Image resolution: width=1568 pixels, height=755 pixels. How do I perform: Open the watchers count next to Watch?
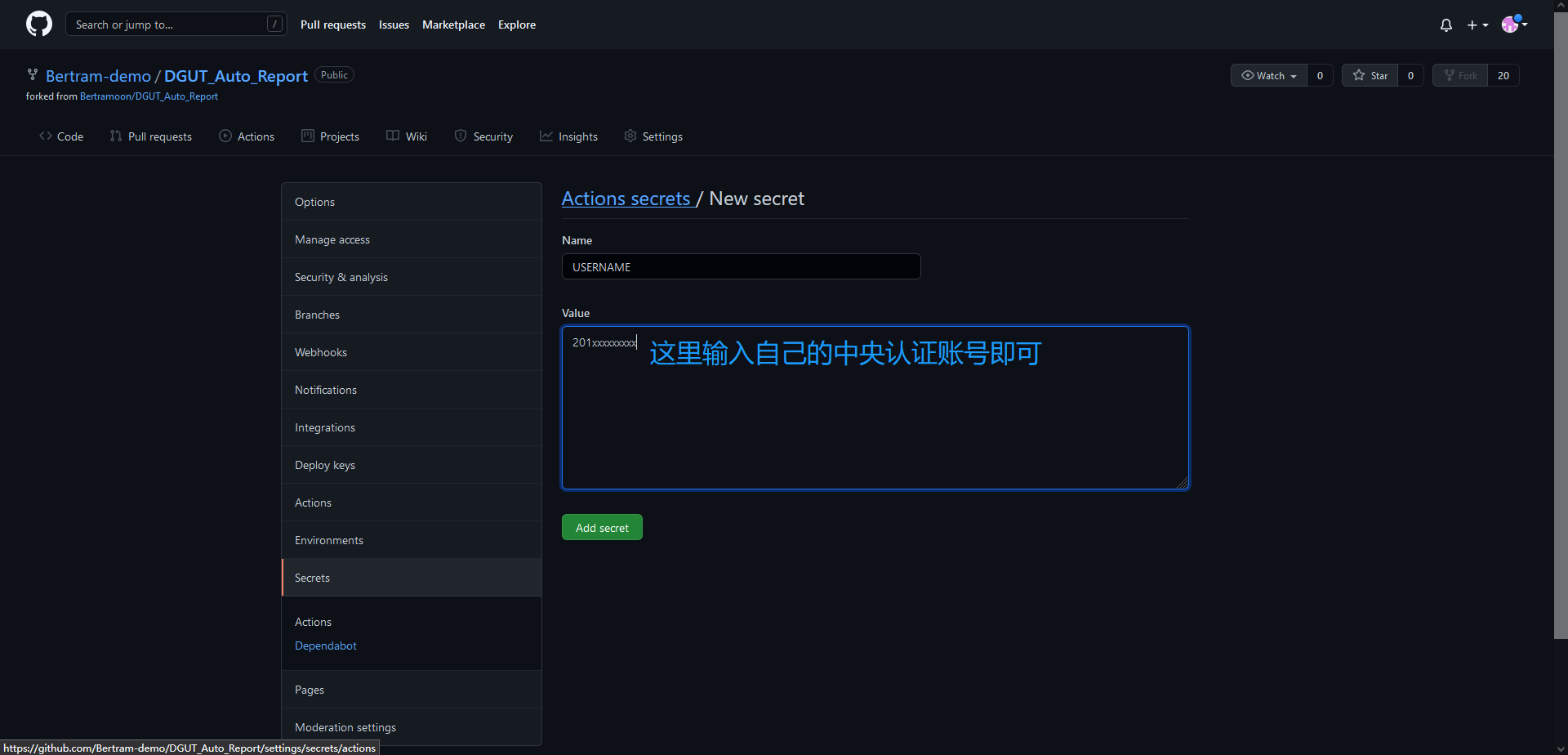tap(1320, 75)
